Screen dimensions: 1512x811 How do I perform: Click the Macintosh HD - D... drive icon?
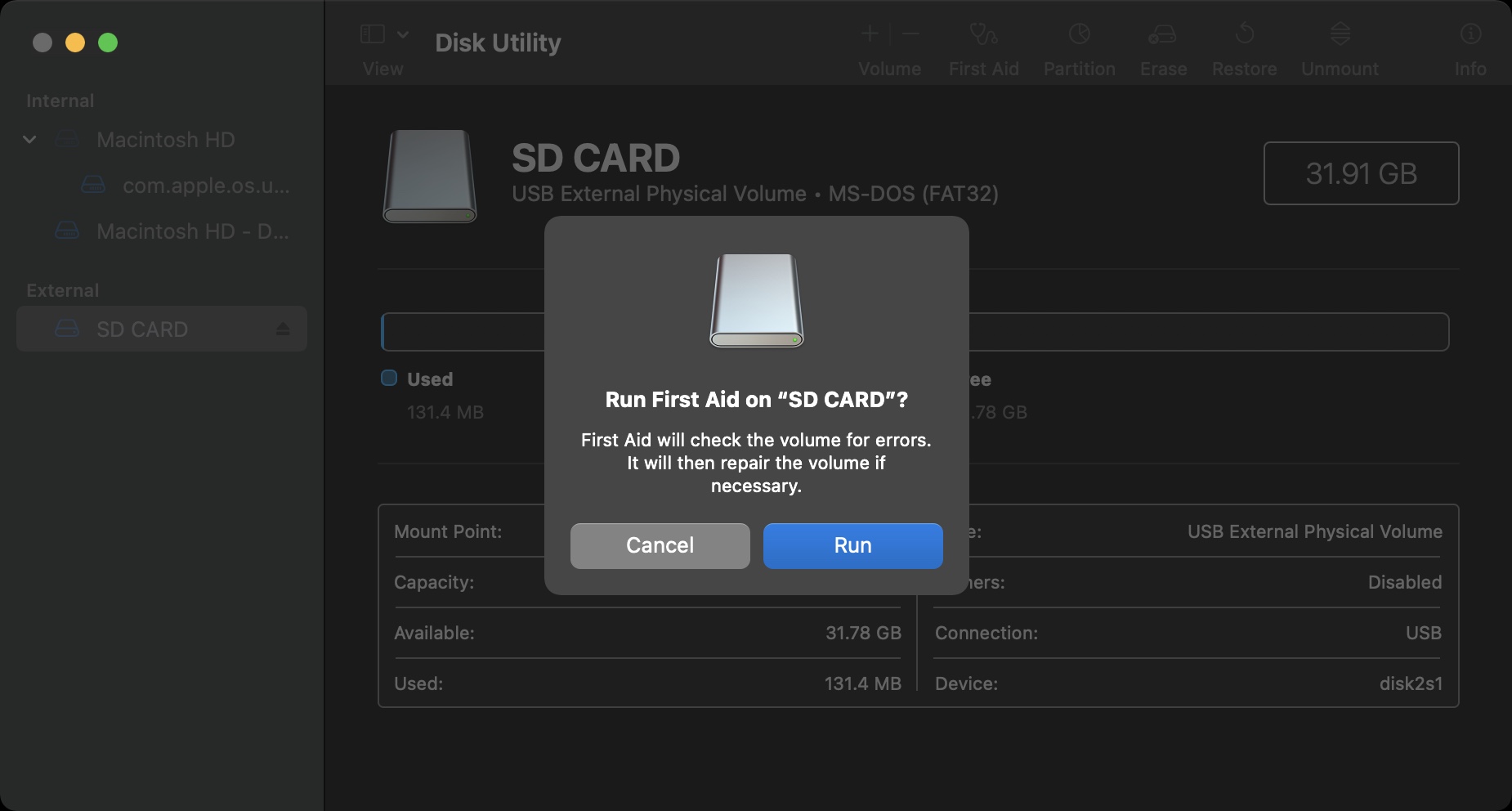click(67, 231)
